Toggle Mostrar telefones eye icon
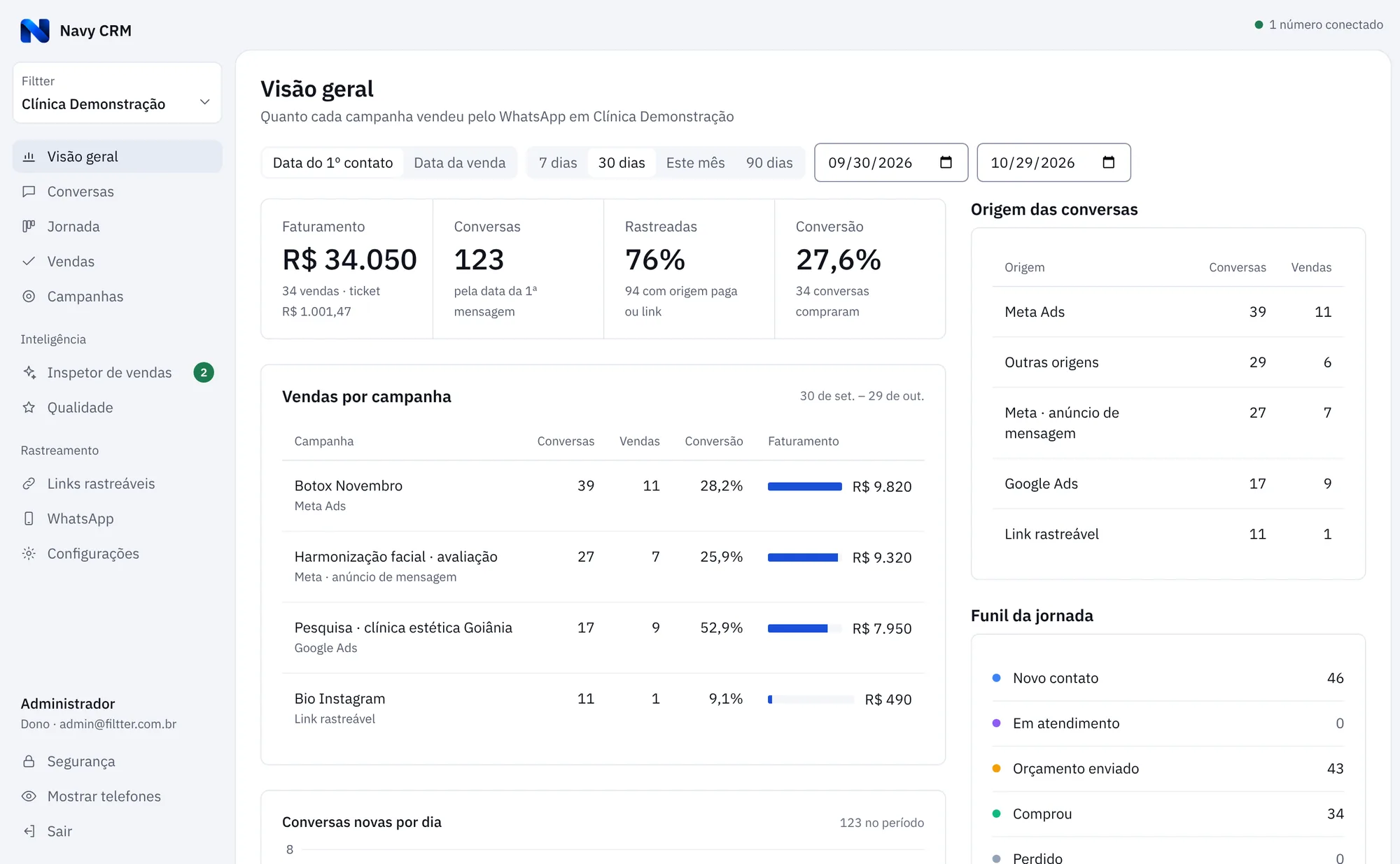 coord(29,796)
